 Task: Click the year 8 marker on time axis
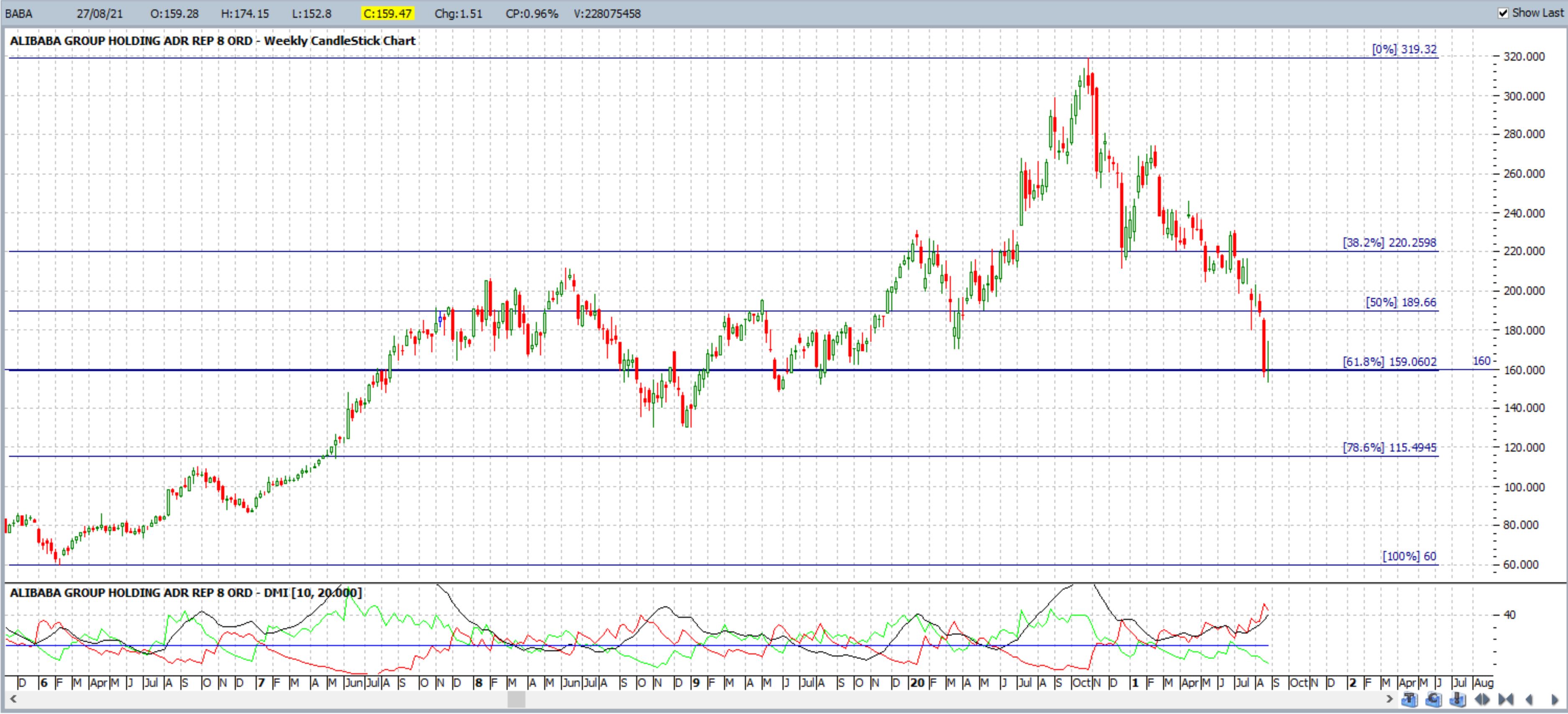(478, 683)
